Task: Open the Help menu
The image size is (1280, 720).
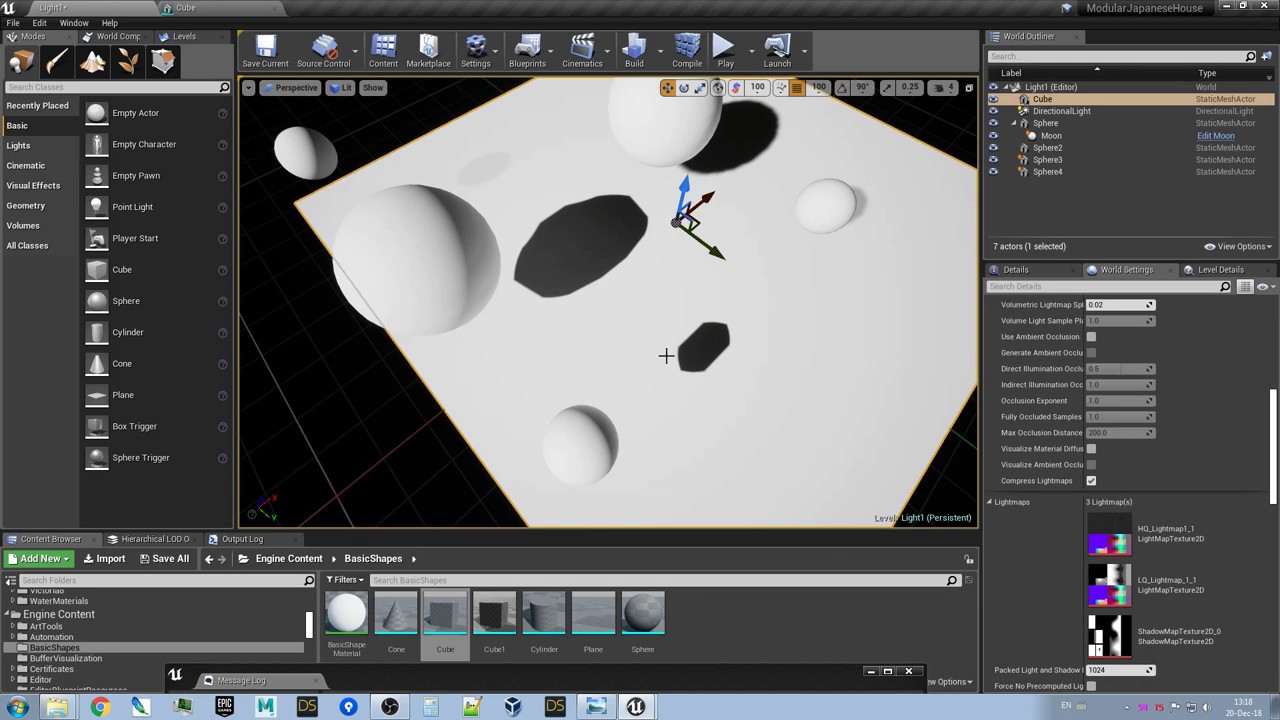Action: 110,23
